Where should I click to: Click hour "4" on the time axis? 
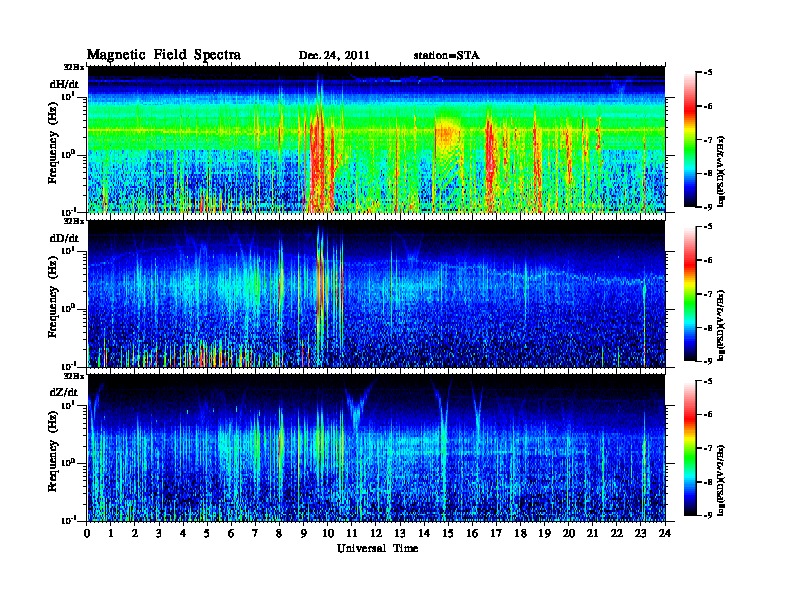point(183,534)
